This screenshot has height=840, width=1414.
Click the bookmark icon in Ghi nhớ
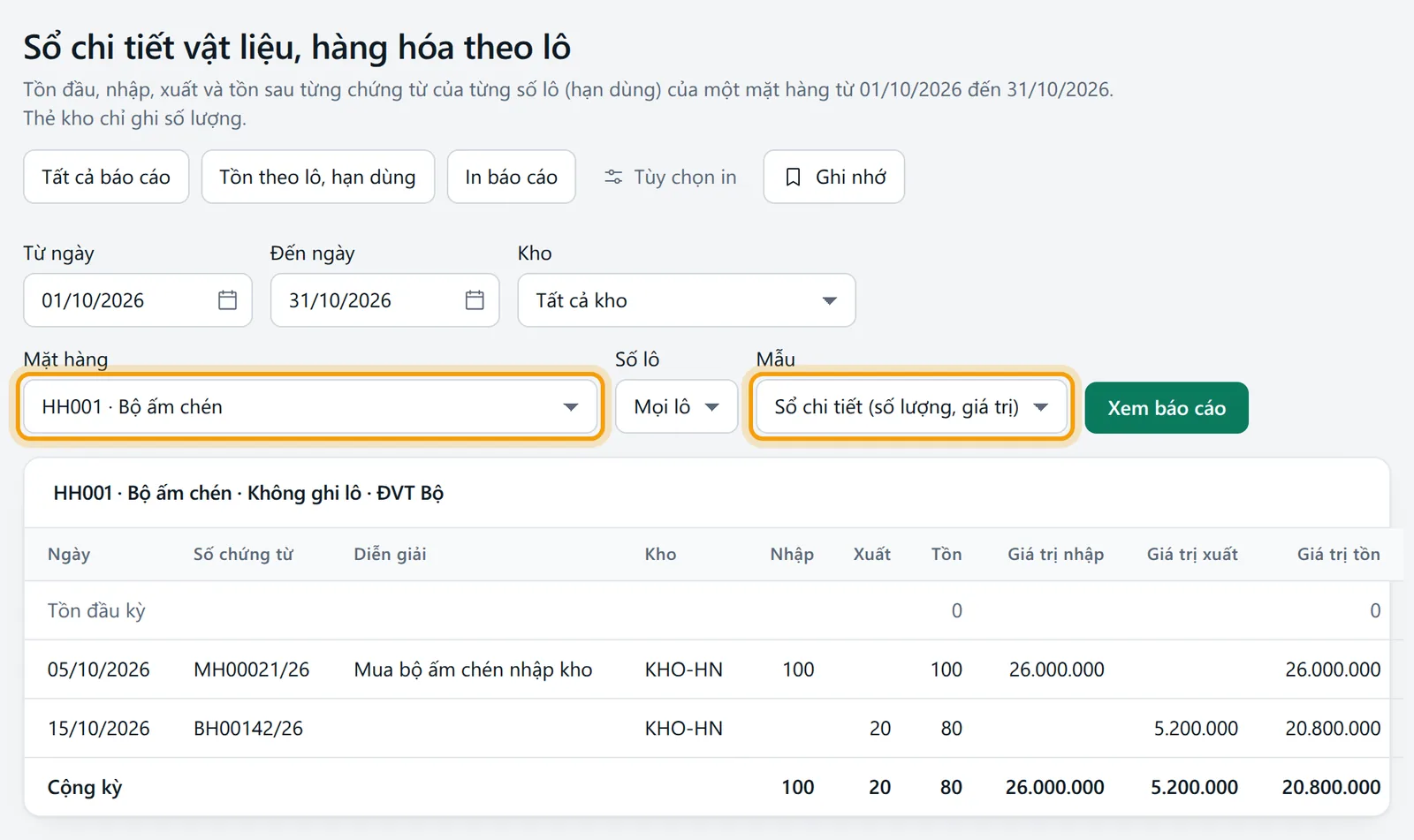(x=794, y=178)
